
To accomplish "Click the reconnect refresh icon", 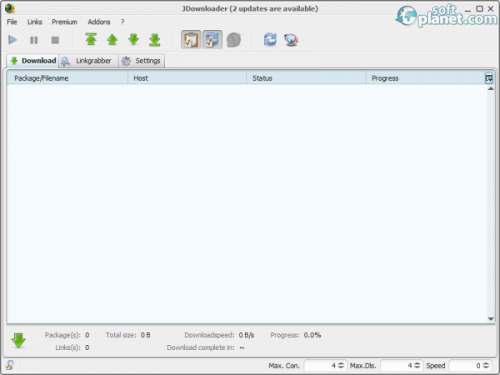I will pyautogui.click(x=270, y=39).
